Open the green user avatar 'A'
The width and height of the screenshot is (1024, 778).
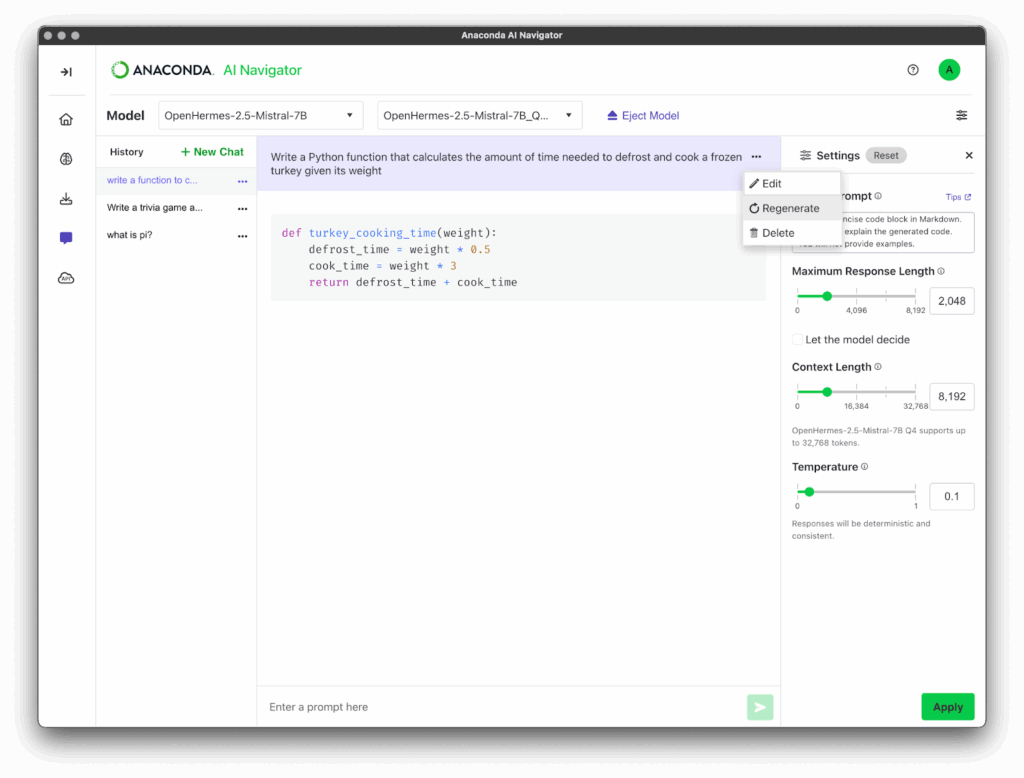949,70
